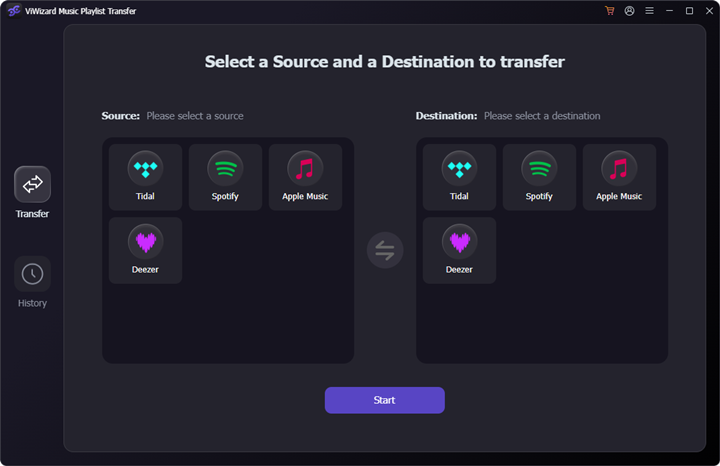Viewport: 720px width, 466px height.
Task: Open the shopping cart purchase icon
Action: tap(609, 11)
